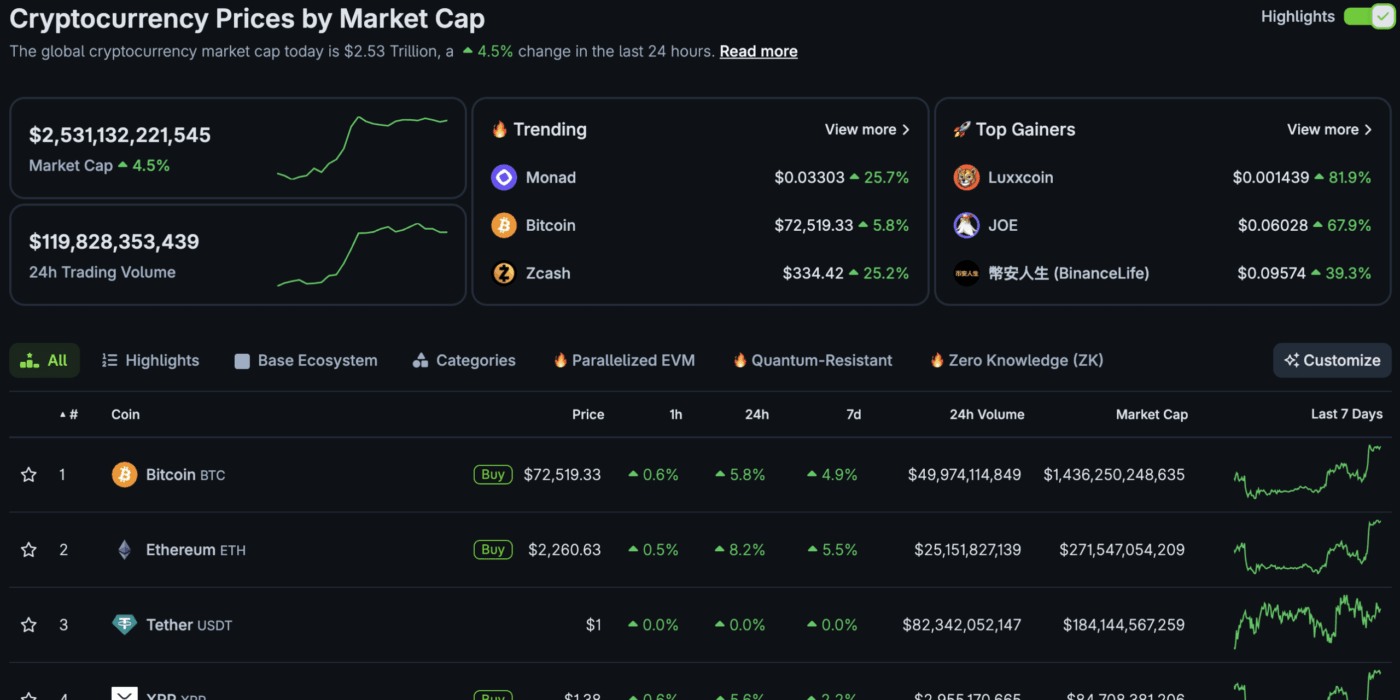1400x700 pixels.
Task: Click the Buy button for Bitcoin
Action: coord(493,475)
